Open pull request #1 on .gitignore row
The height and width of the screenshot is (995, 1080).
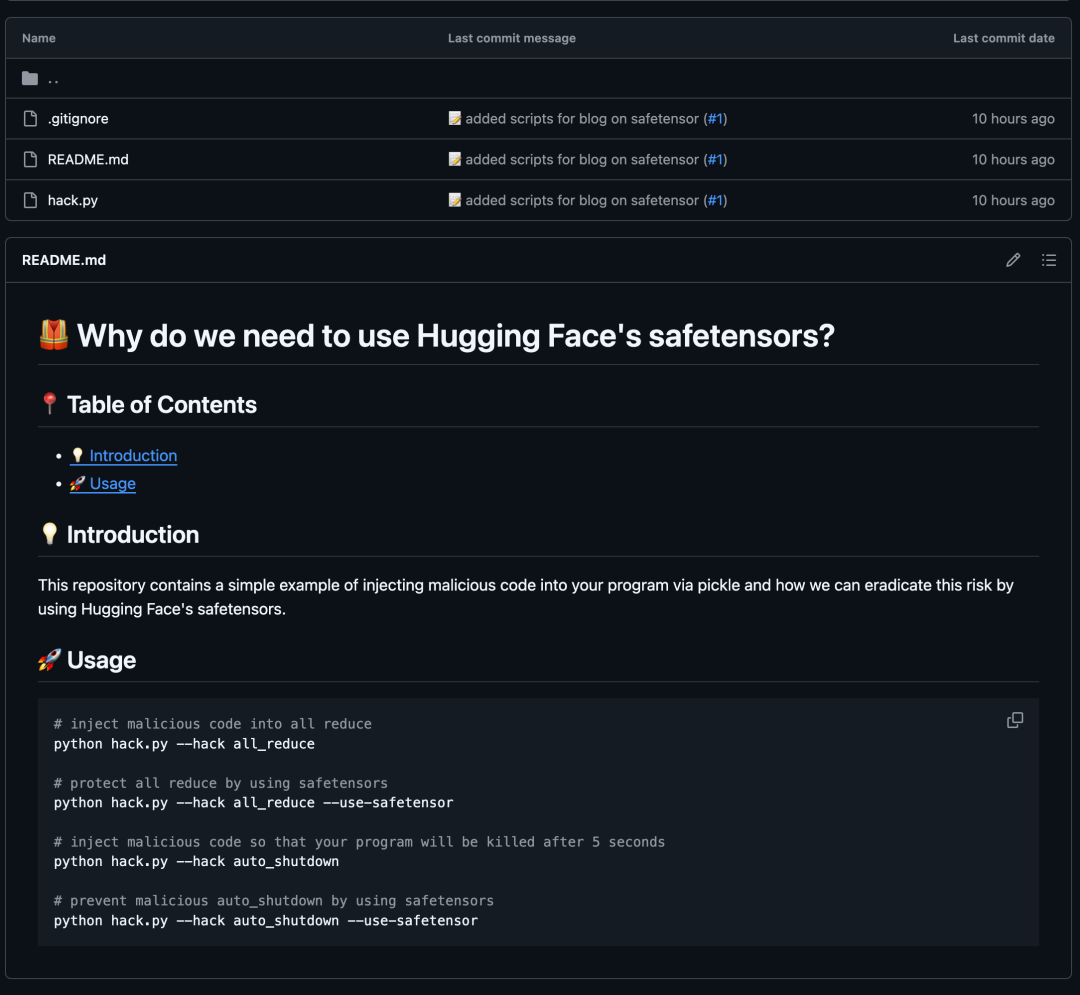(x=716, y=118)
